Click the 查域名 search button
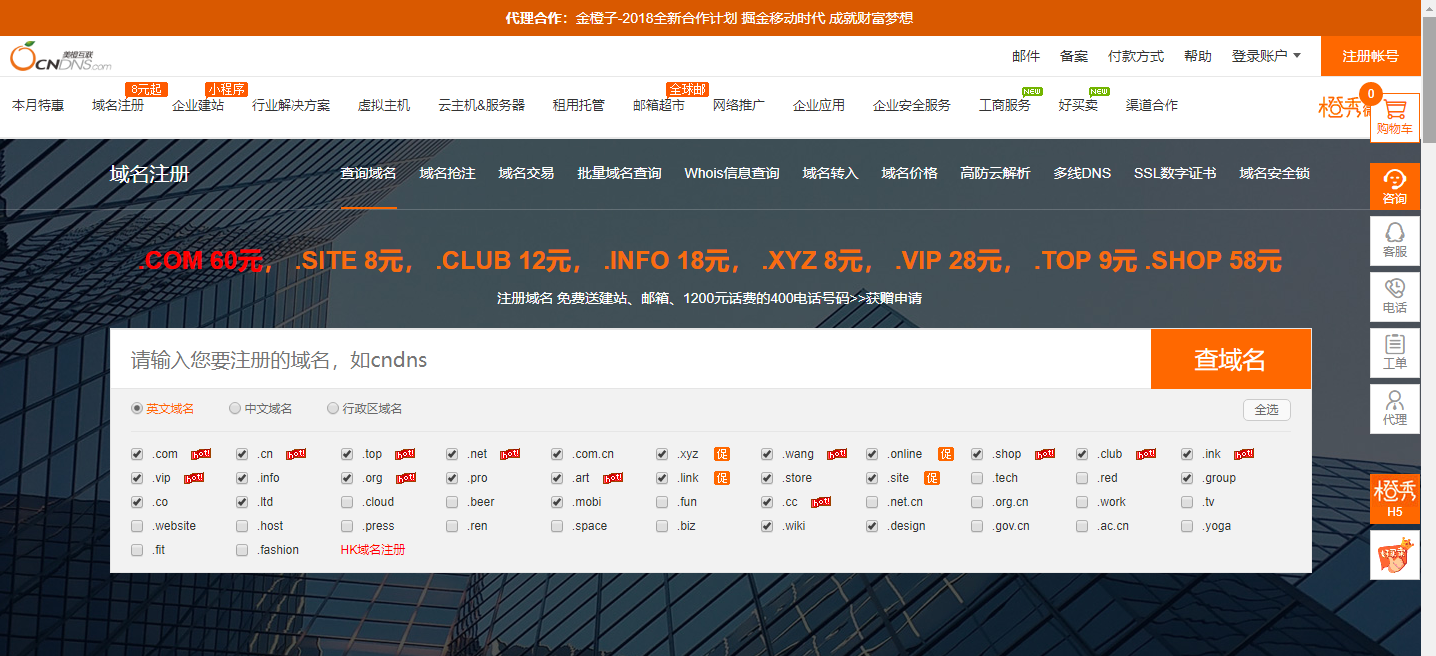Viewport: 1436px width, 656px height. pyautogui.click(x=1230, y=359)
